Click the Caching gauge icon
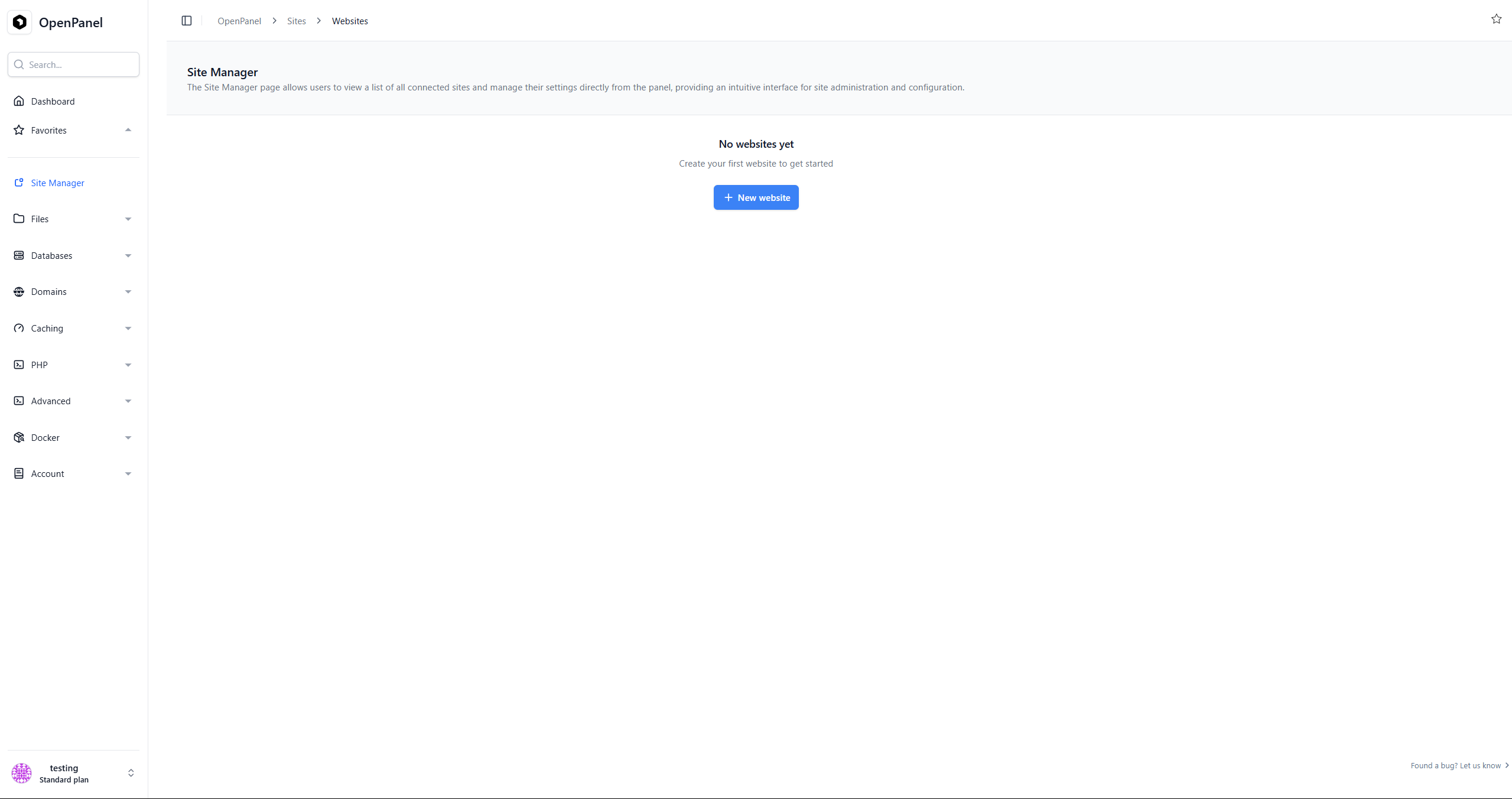1512x799 pixels. 19,328
